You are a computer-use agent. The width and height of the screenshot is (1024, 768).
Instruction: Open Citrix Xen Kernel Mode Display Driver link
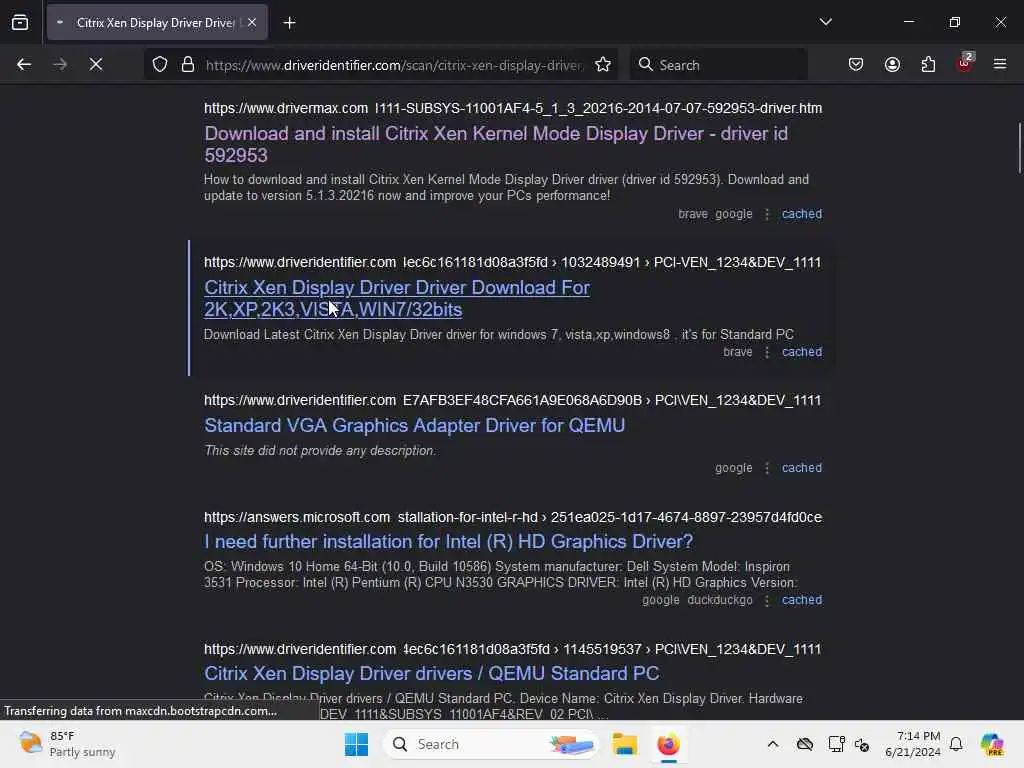click(496, 144)
